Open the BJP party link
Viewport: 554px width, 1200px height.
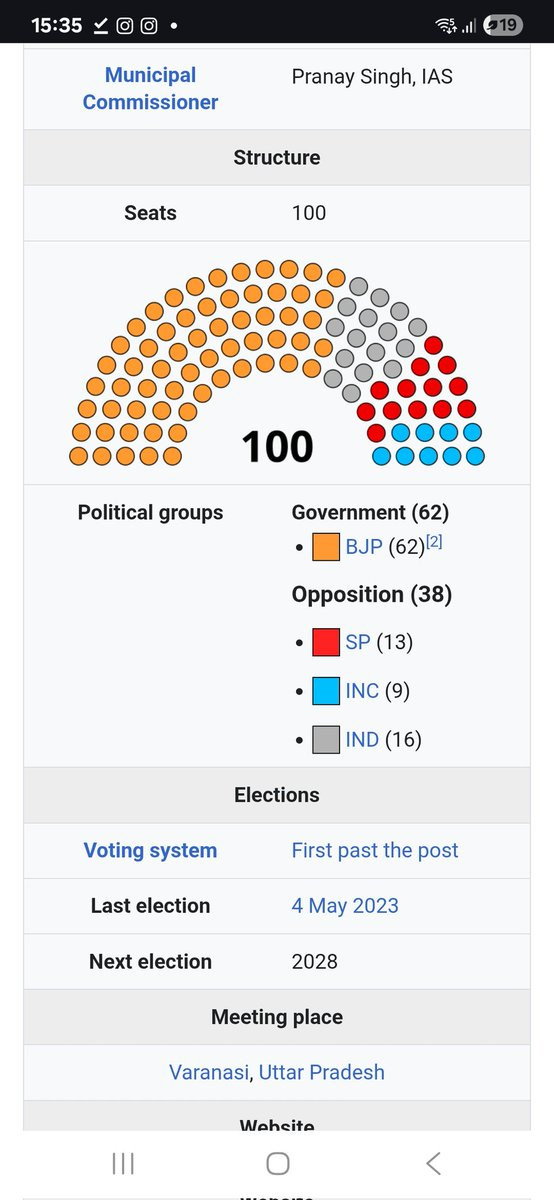click(x=364, y=547)
